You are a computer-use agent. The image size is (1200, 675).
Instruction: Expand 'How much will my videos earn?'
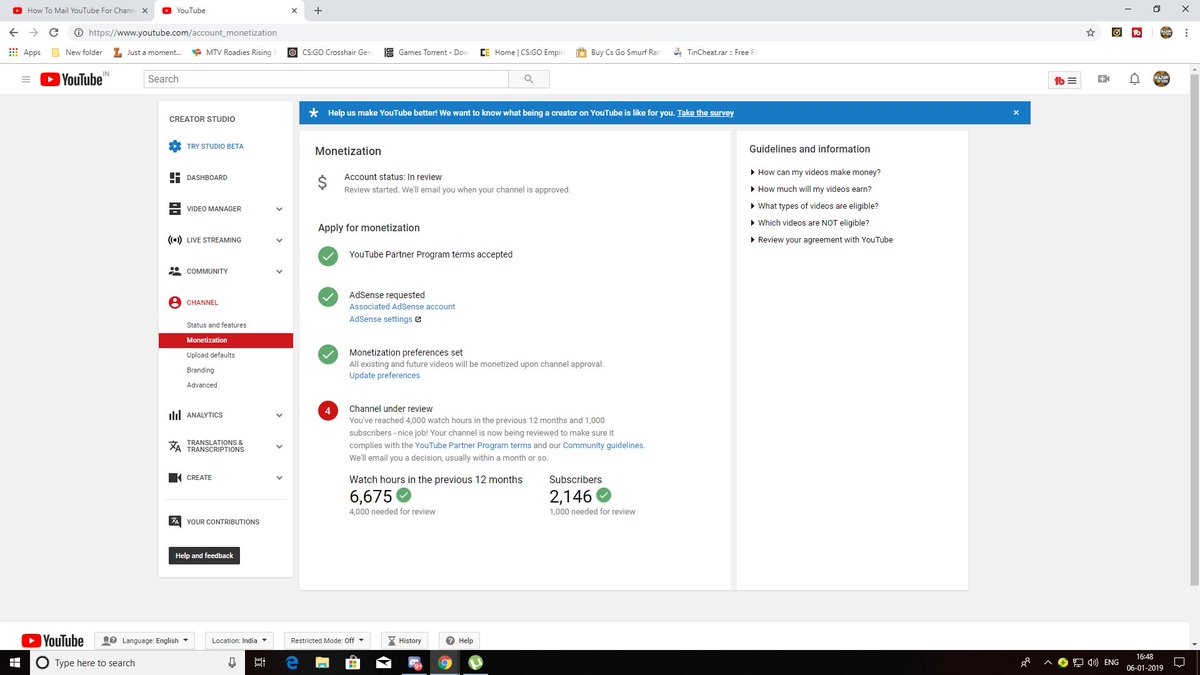coord(812,189)
